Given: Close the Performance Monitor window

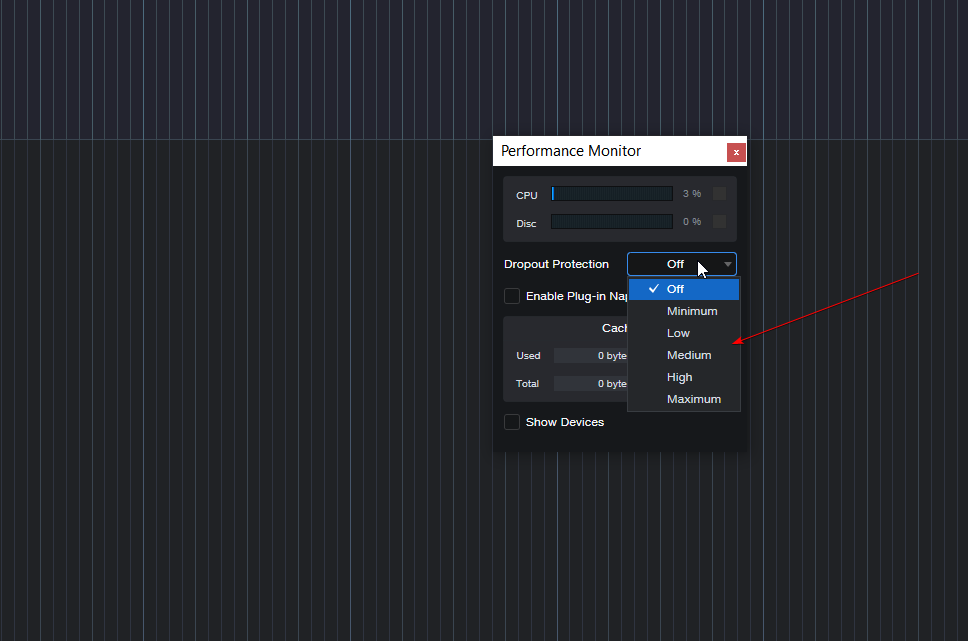Looking at the screenshot, I should coord(736,153).
